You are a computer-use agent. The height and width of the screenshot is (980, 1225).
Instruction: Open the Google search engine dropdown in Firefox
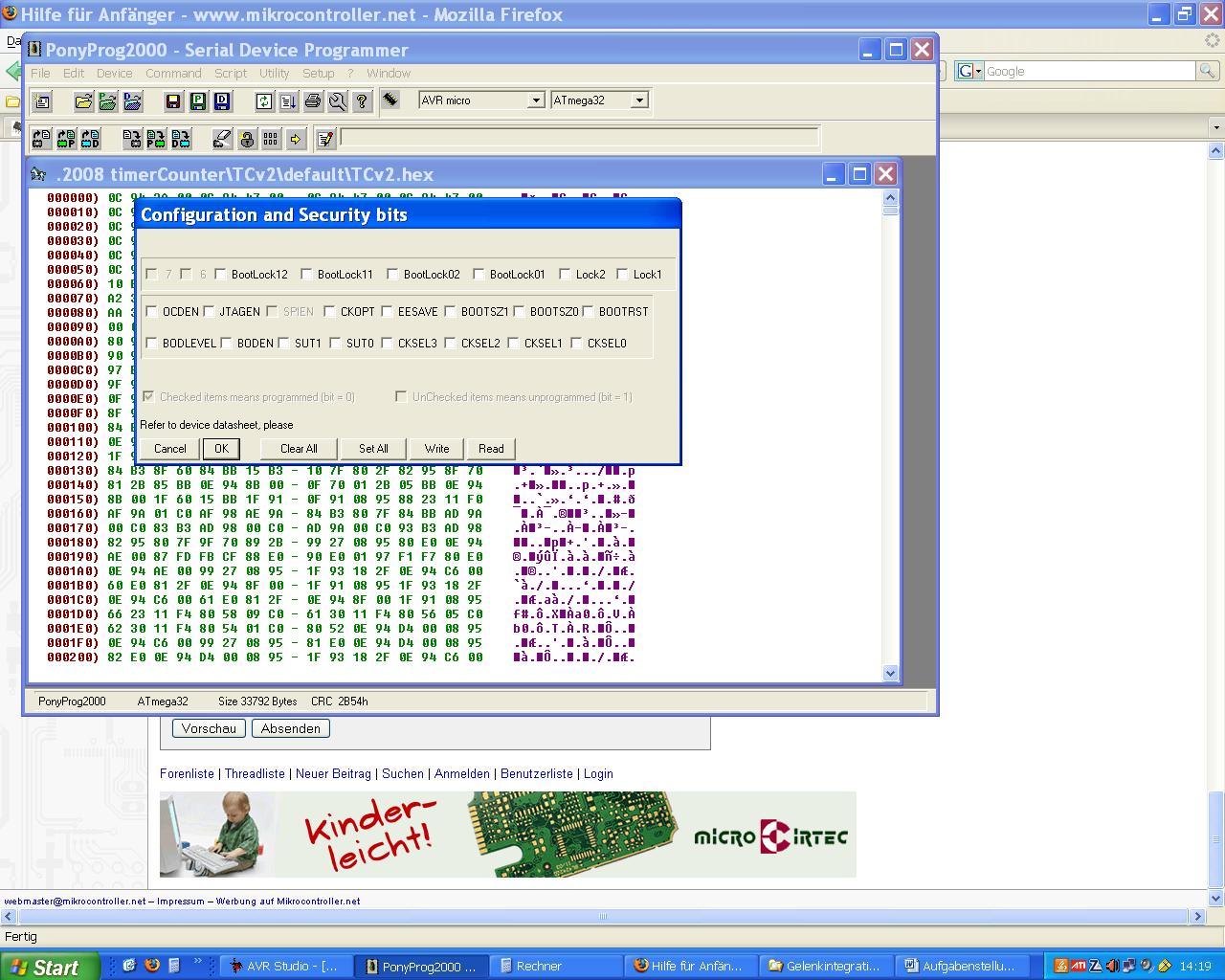tap(969, 71)
